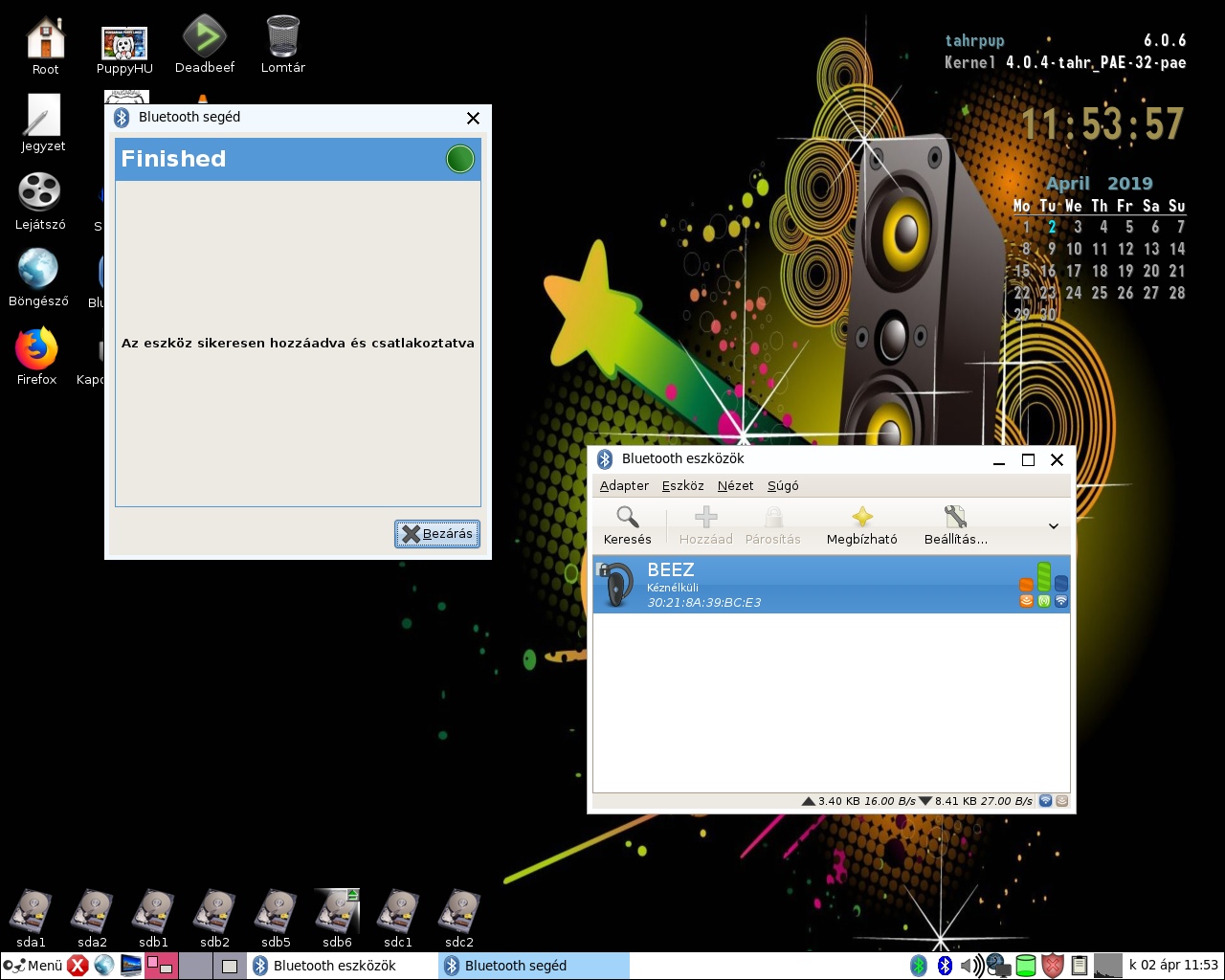Click the globe browser taskbar launcher
The width and height of the screenshot is (1225, 980).
(104, 966)
